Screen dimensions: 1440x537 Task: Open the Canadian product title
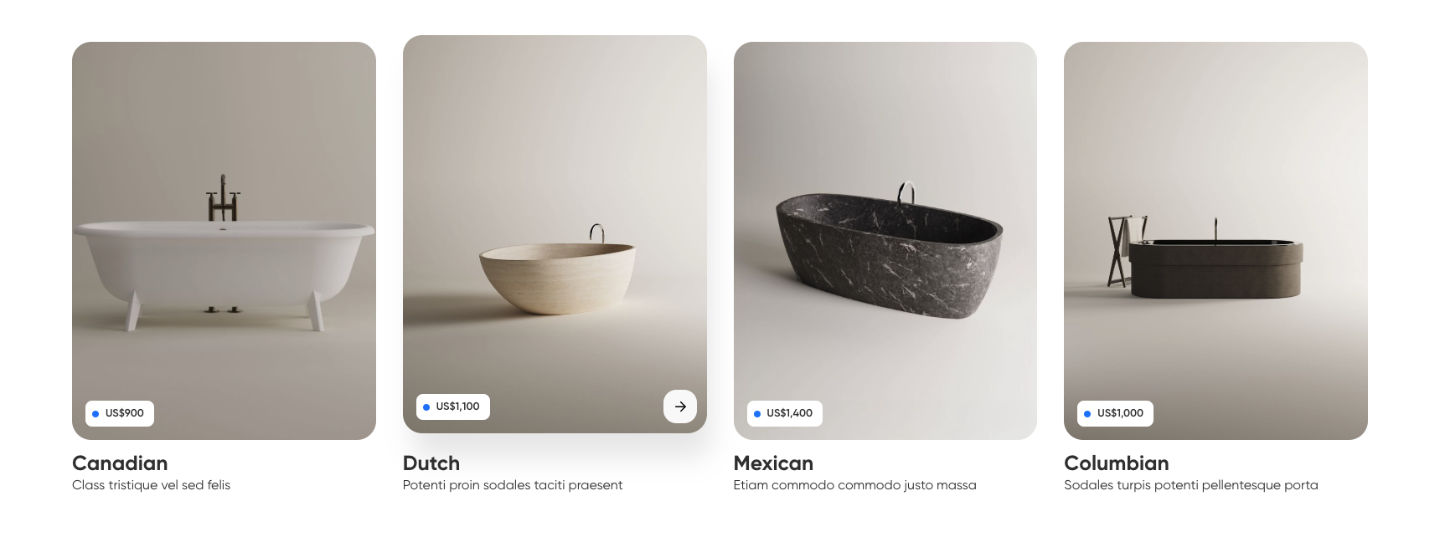[x=120, y=463]
